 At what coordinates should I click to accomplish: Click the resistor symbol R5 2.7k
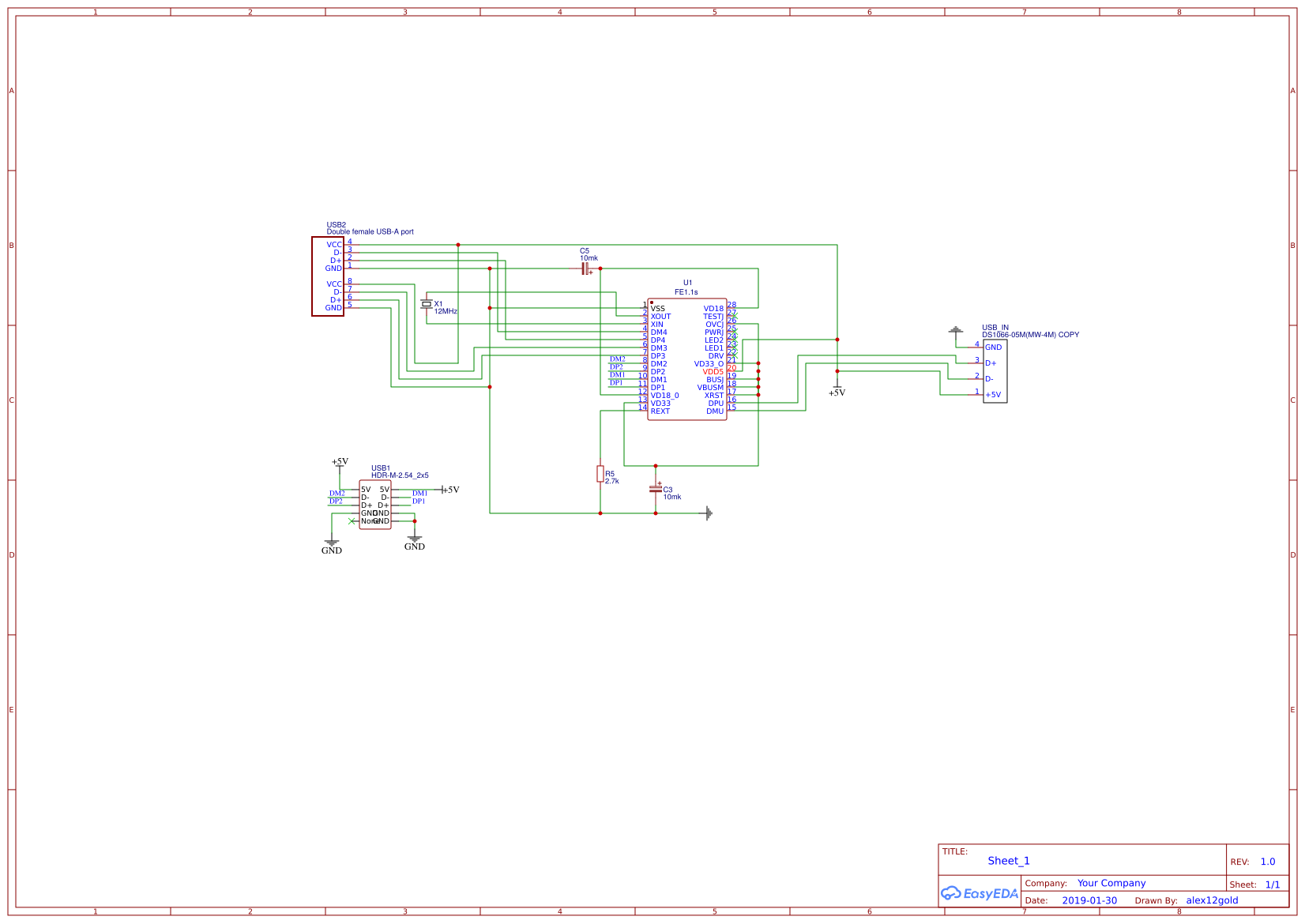(600, 474)
